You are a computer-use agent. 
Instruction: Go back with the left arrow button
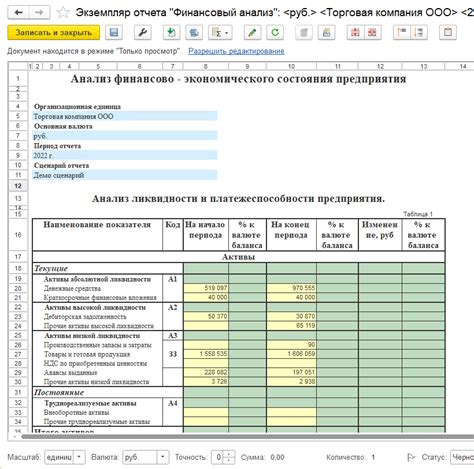coord(19,13)
